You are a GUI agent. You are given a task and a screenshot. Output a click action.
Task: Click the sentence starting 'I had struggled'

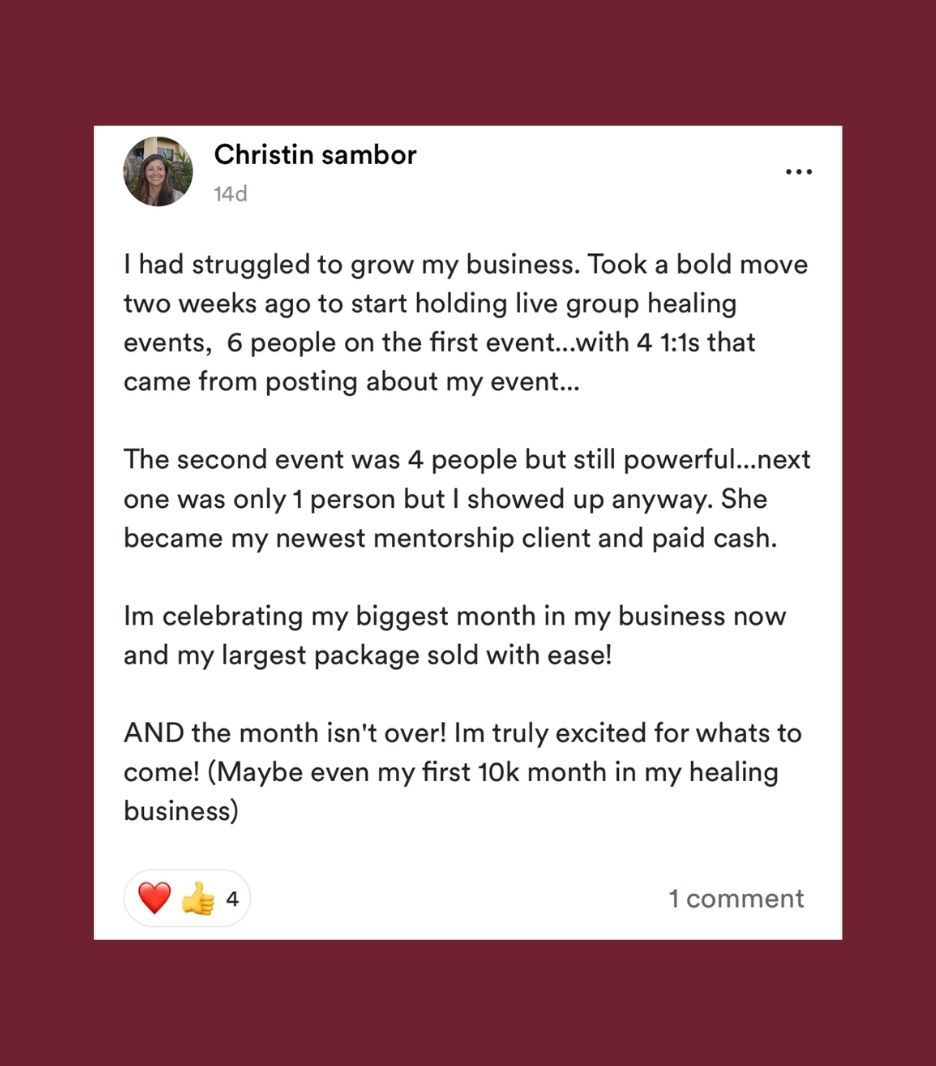click(x=352, y=264)
